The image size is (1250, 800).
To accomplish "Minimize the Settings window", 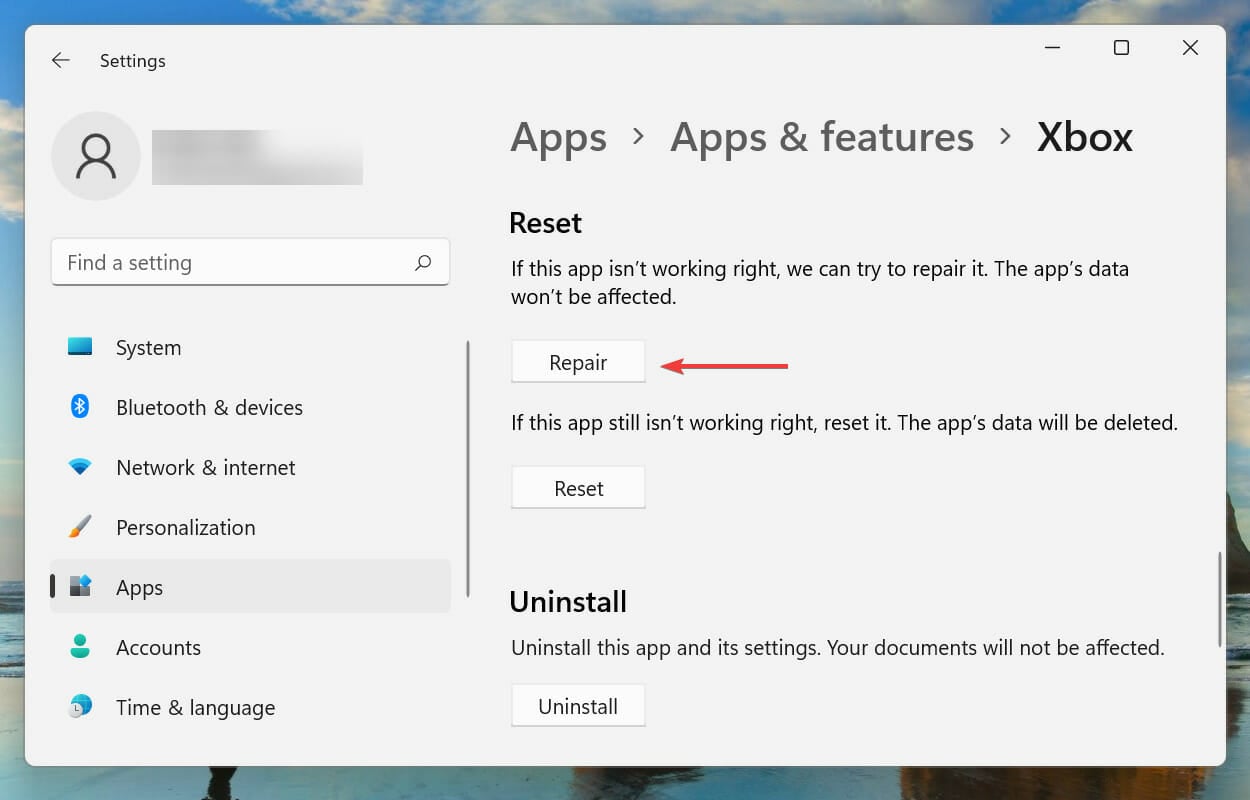I will [x=1053, y=48].
